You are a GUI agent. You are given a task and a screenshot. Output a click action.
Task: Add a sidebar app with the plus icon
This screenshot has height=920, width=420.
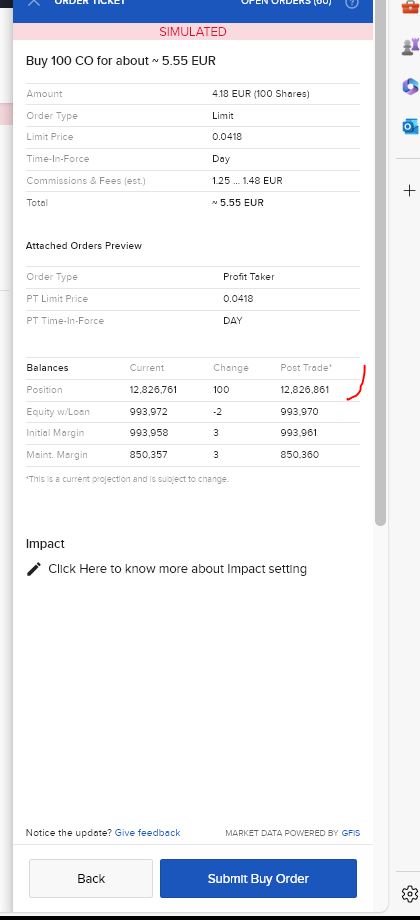click(409, 190)
